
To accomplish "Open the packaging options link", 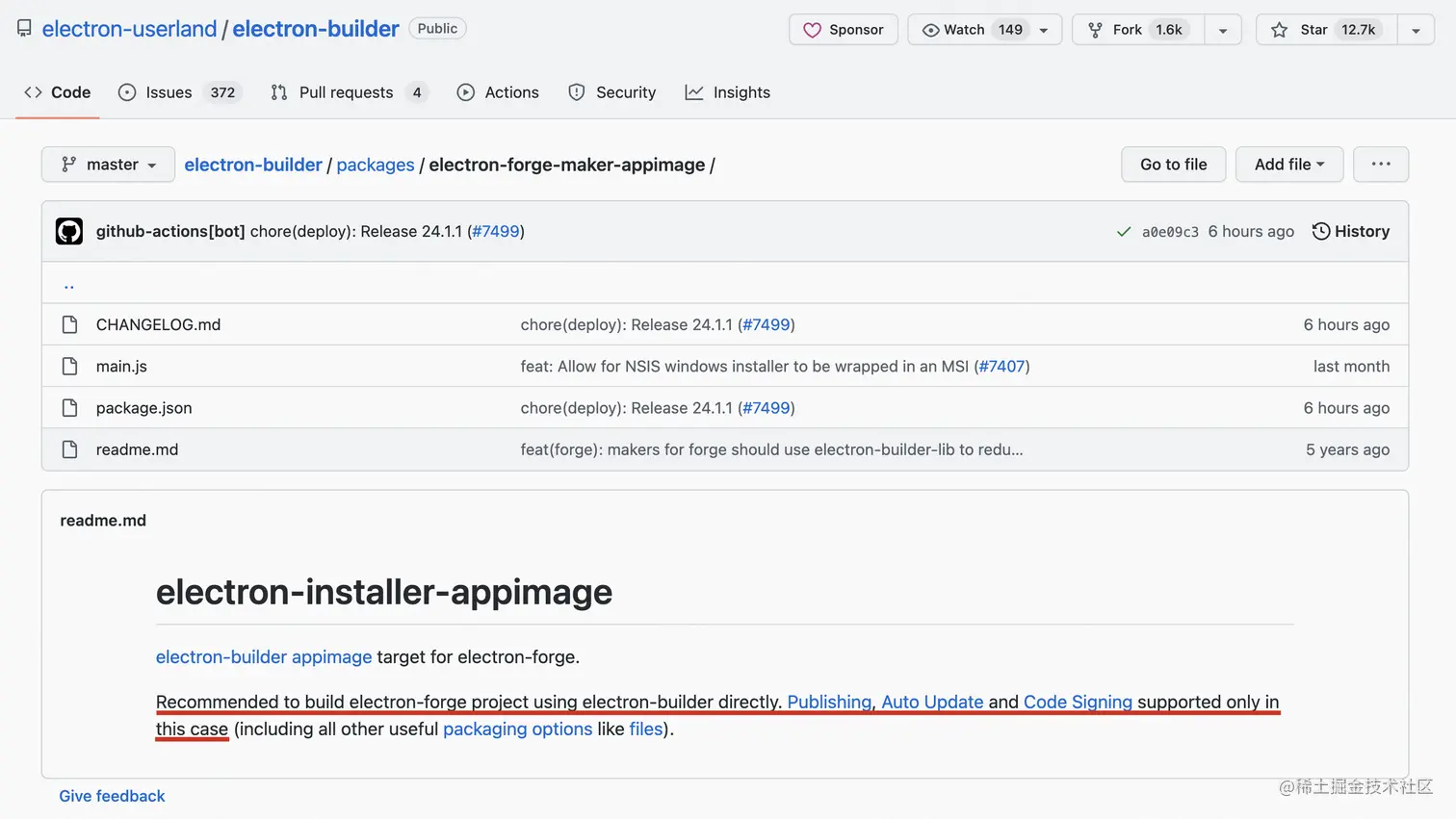I will (x=517, y=729).
